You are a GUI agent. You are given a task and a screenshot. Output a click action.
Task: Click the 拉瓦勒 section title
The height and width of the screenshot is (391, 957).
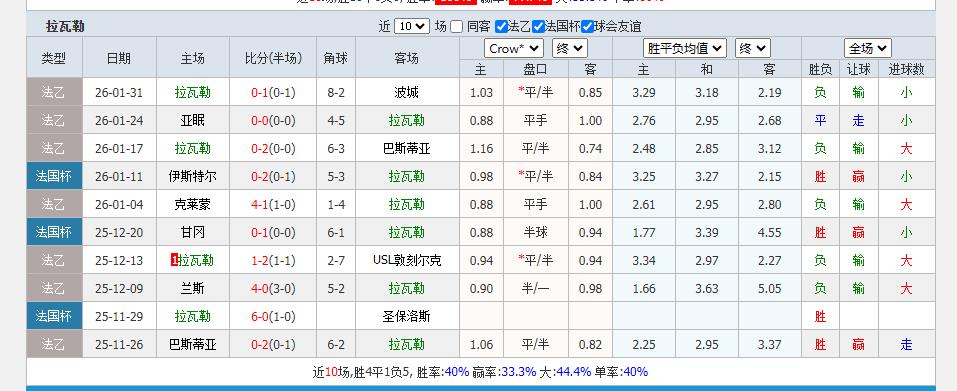65,27
